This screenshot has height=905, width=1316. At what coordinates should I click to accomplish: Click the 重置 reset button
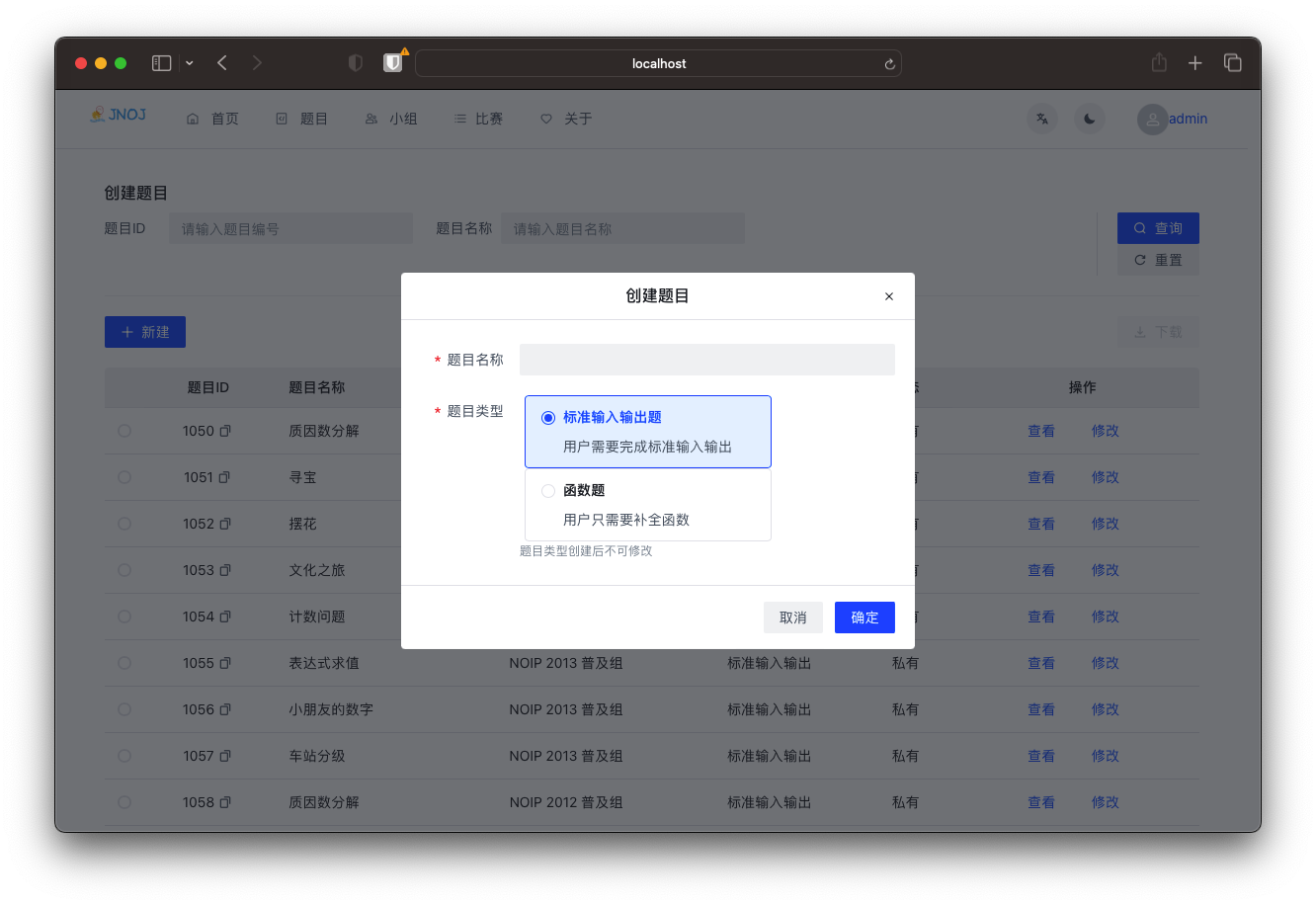pyautogui.click(x=1158, y=260)
